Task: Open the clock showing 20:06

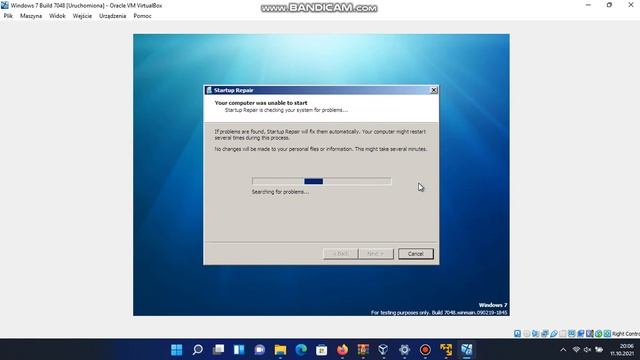Action: (x=622, y=350)
